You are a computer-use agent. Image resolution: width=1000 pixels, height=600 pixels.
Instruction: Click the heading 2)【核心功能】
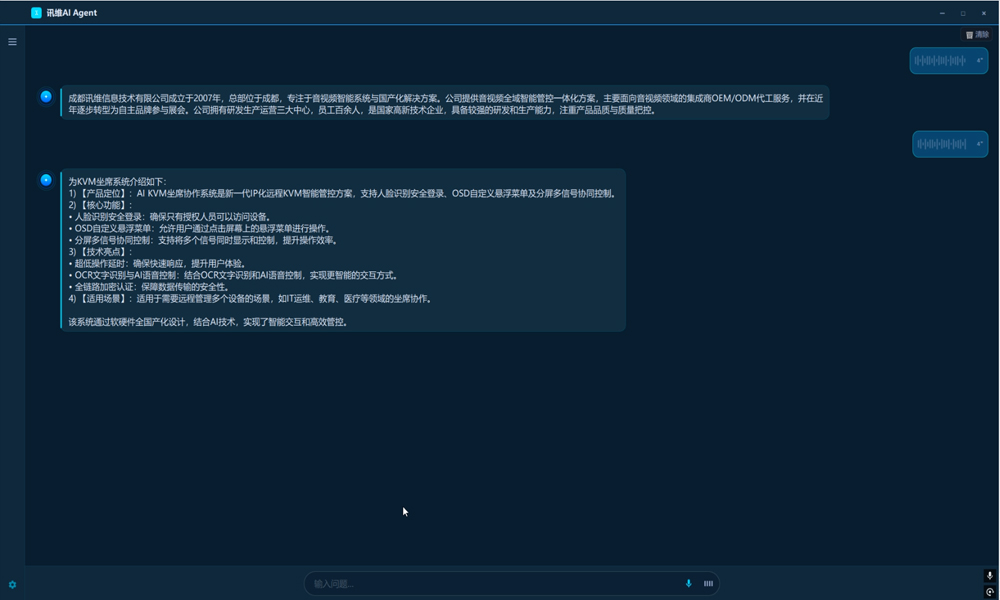pos(100,205)
